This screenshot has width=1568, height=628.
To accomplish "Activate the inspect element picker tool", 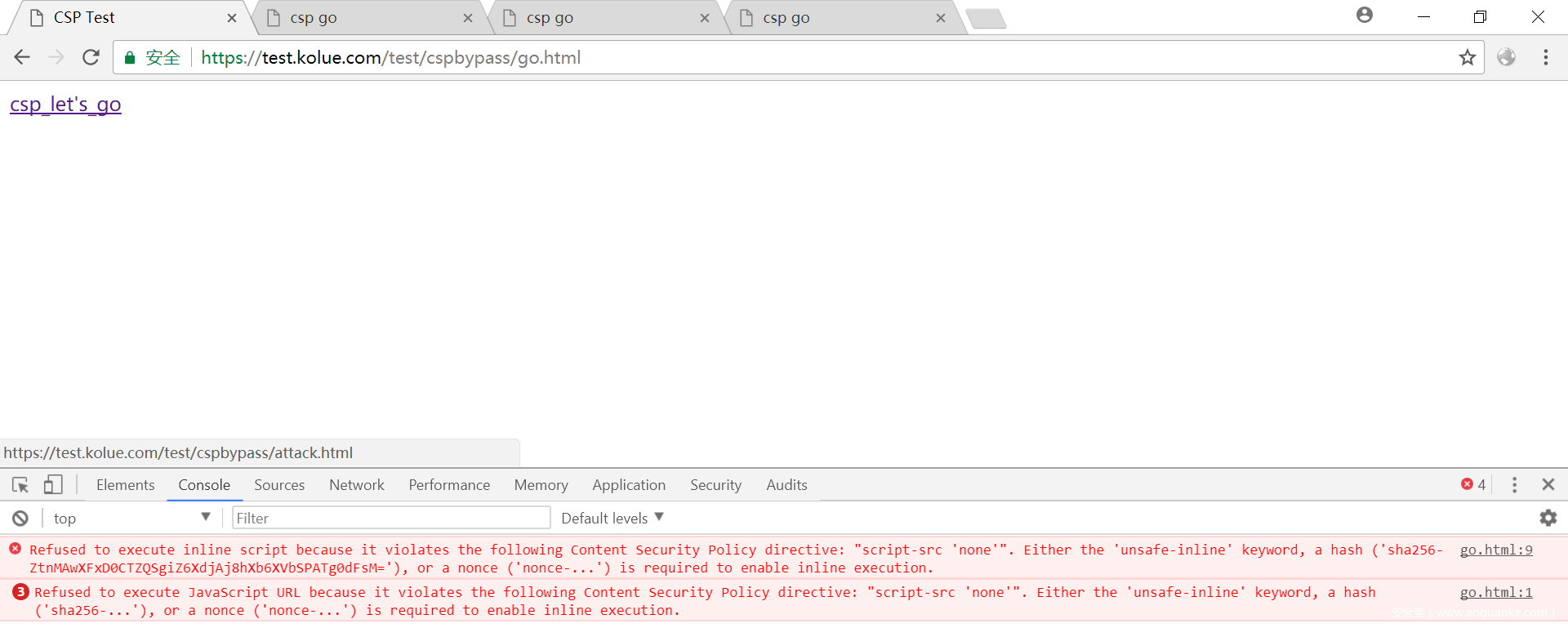I will click(20, 485).
